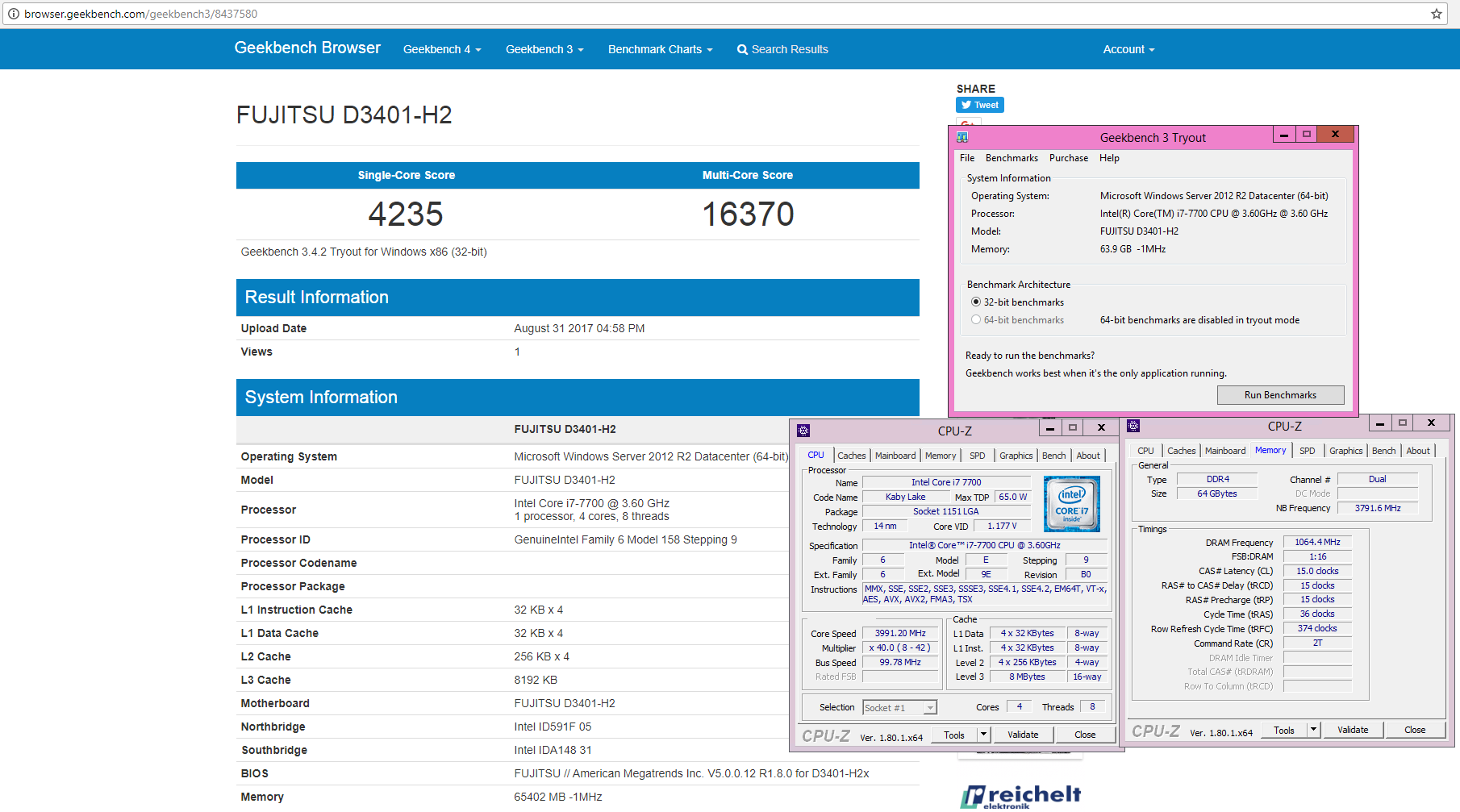The image size is (1460, 812).
Task: Click the DRAM Frequency value 1064.4 MHz
Action: (1317, 542)
